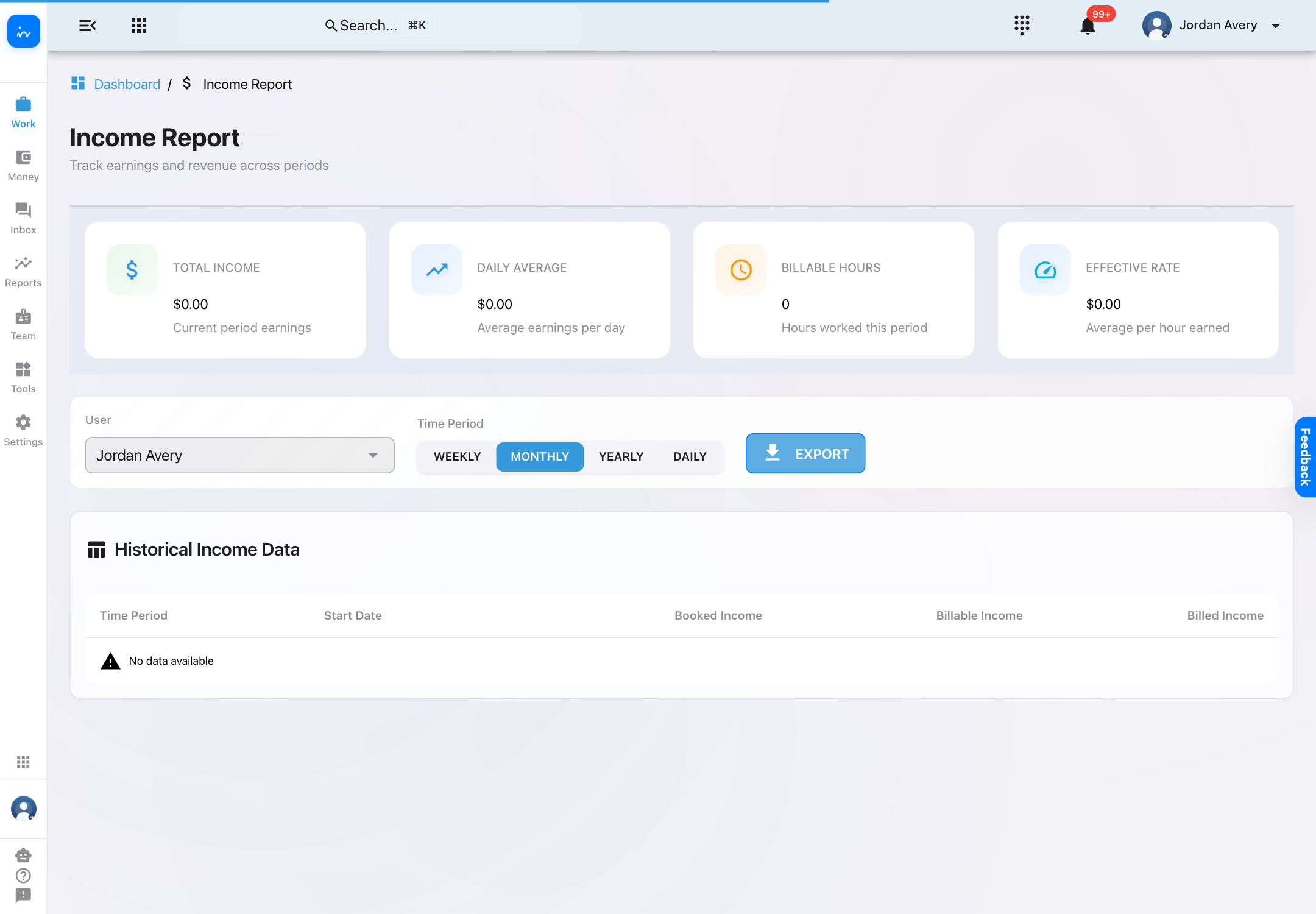
Task: Select the Daily time period
Action: [690, 456]
